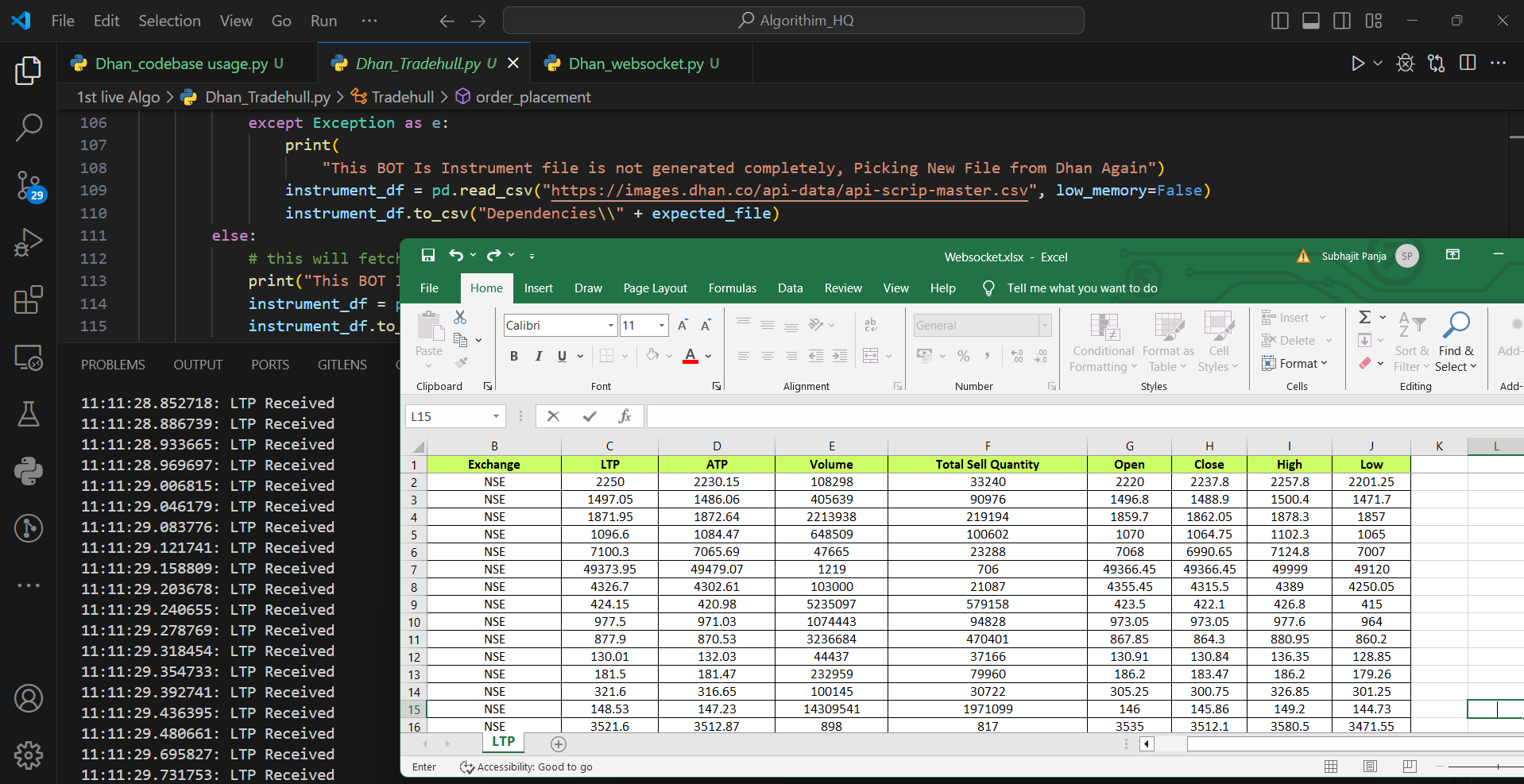This screenshot has height=784, width=1524.
Task: Click red Font Color swatch button
Action: tap(690, 356)
